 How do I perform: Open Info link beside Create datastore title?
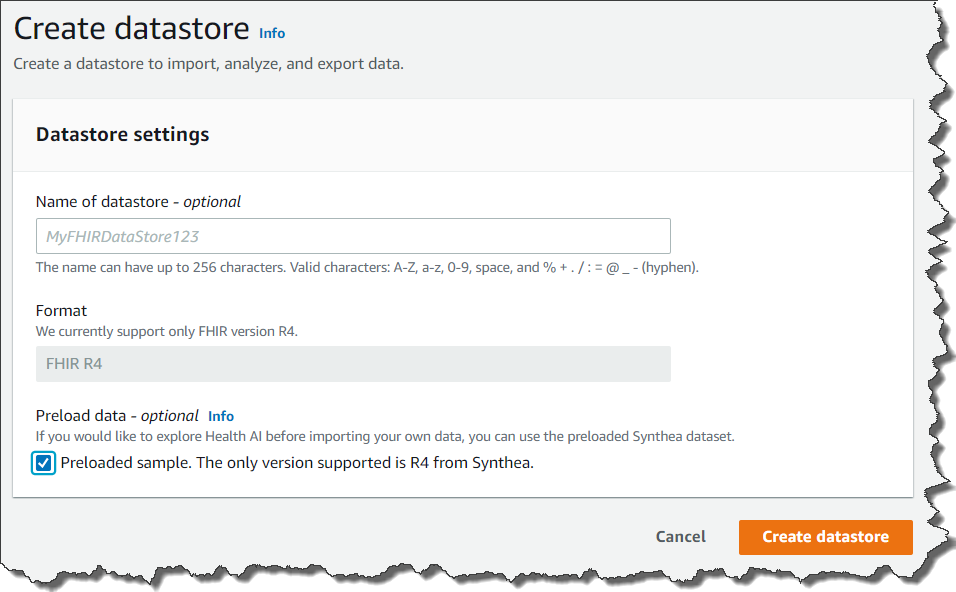(272, 33)
